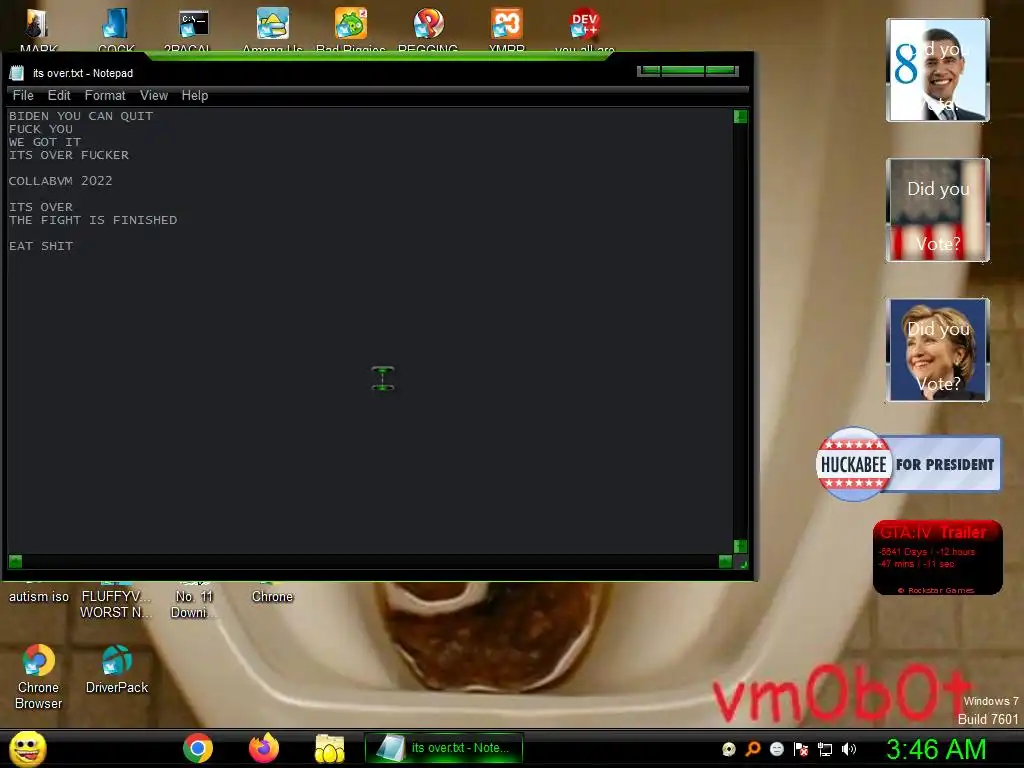Click the Notepad horizontal scrollbar left arrow
The height and width of the screenshot is (768, 1024).
[16, 562]
